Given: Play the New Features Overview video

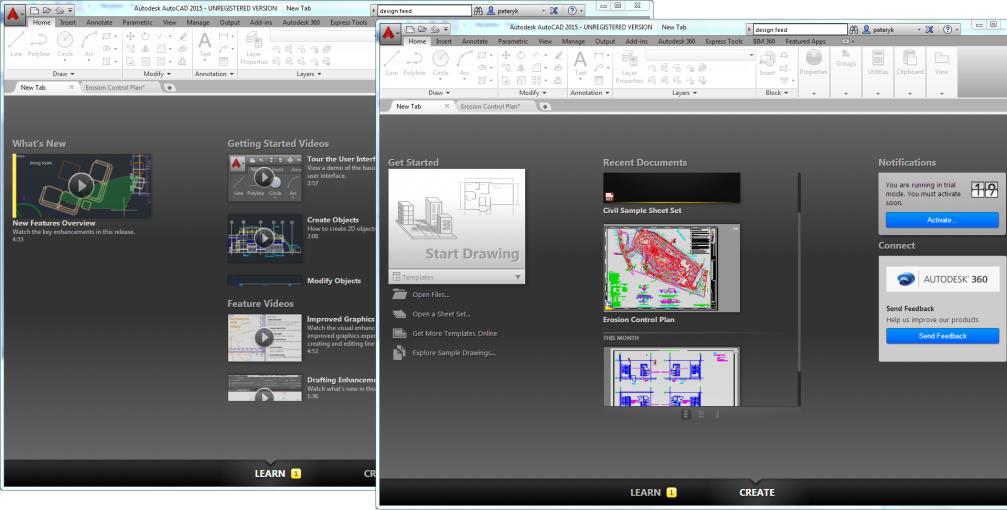Looking at the screenshot, I should pos(82,186).
